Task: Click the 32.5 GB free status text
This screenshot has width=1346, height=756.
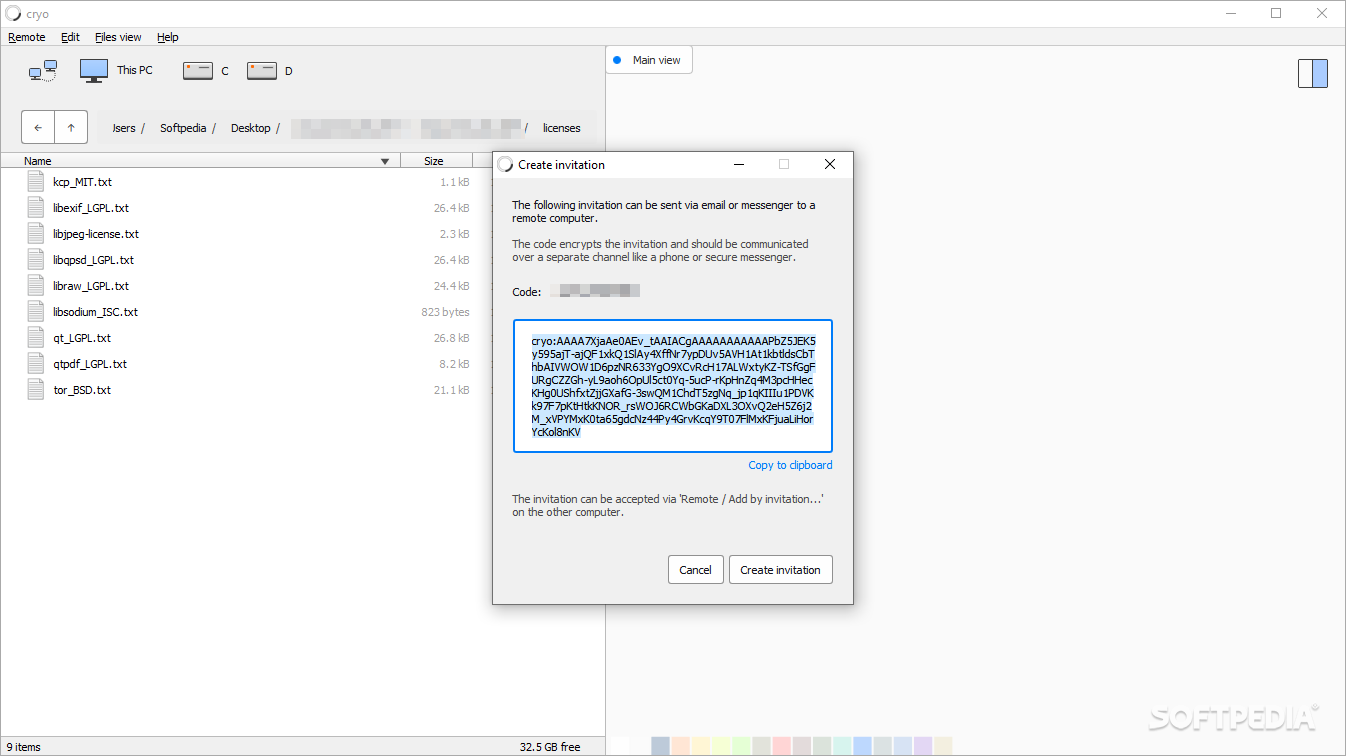Action: (550, 747)
